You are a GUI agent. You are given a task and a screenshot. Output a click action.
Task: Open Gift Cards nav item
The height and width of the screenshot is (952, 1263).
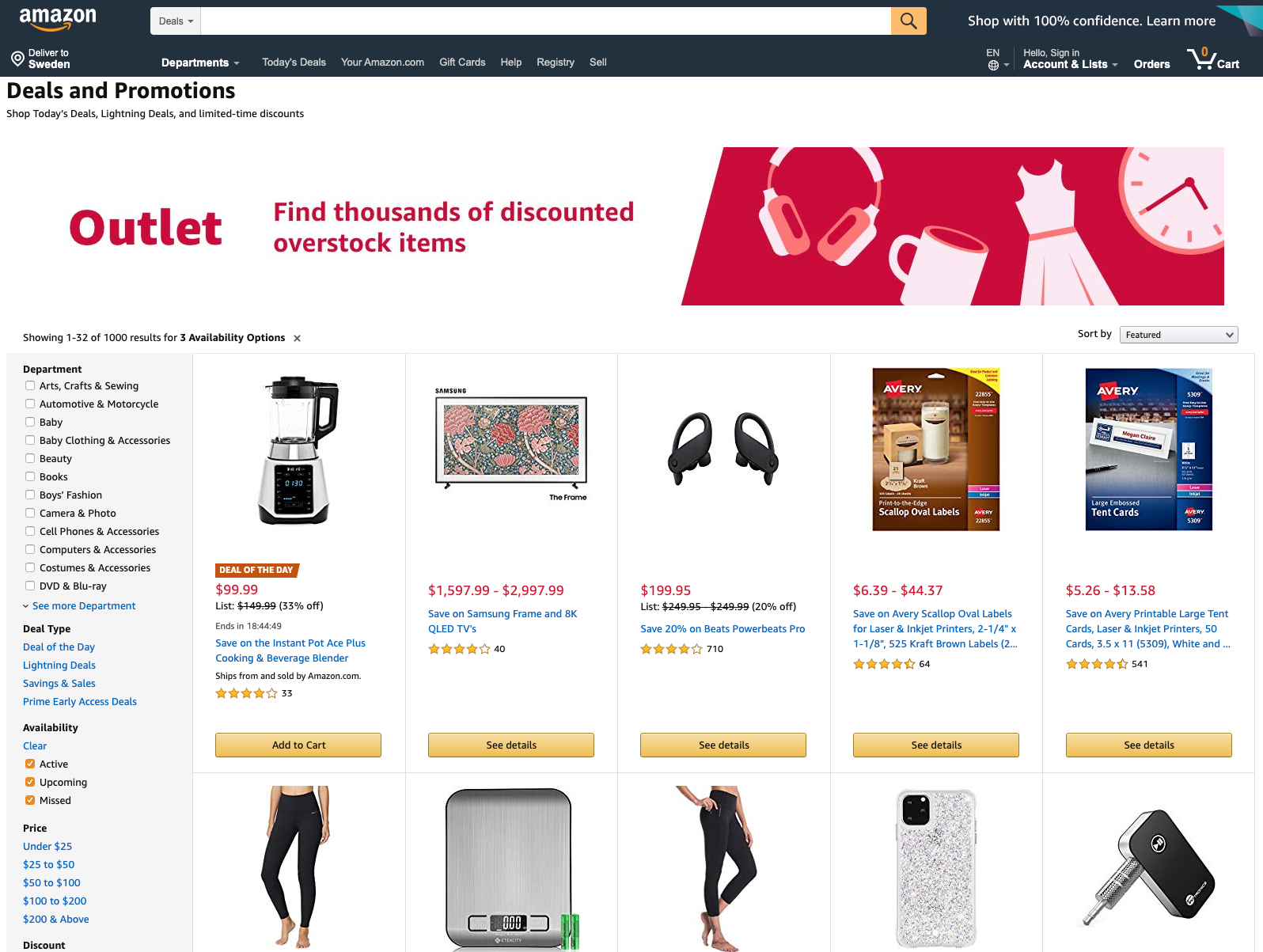point(462,63)
